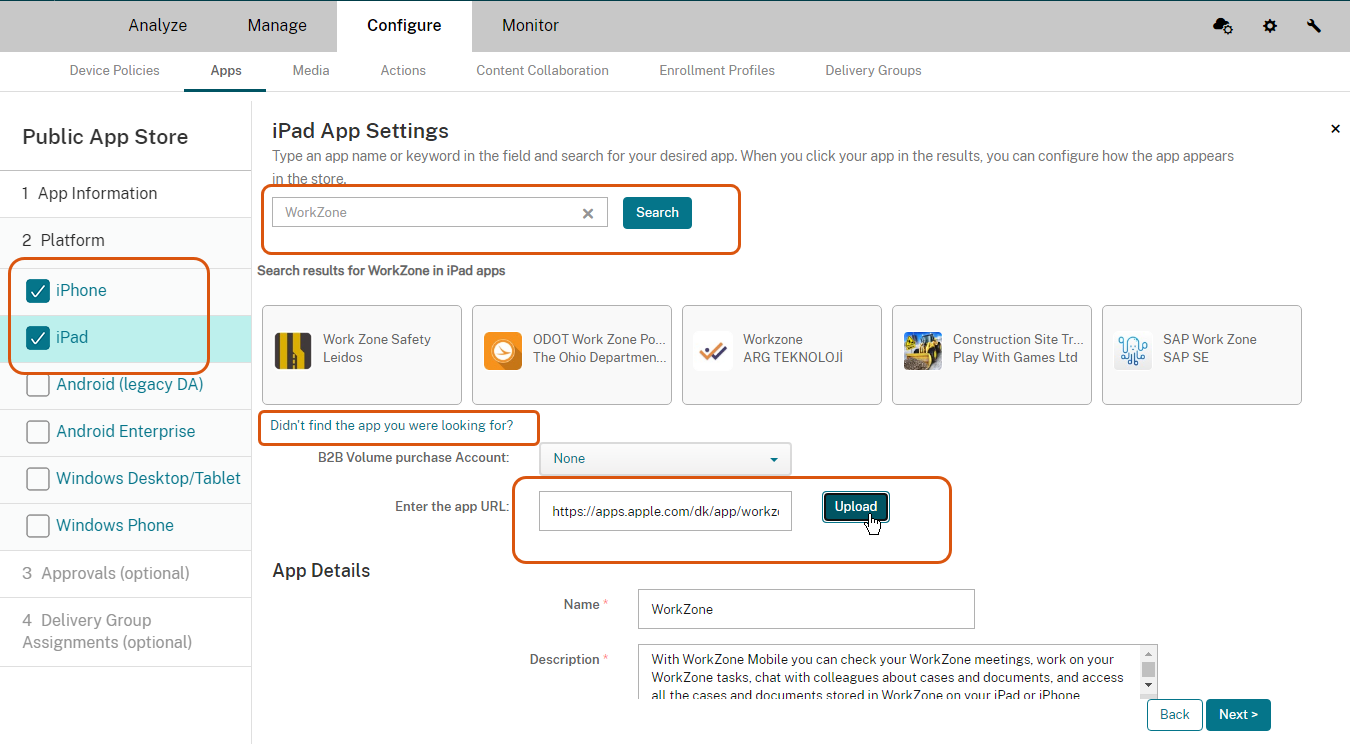Select the SAP Work Zone app icon
This screenshot has height=744, width=1350.
(1133, 351)
